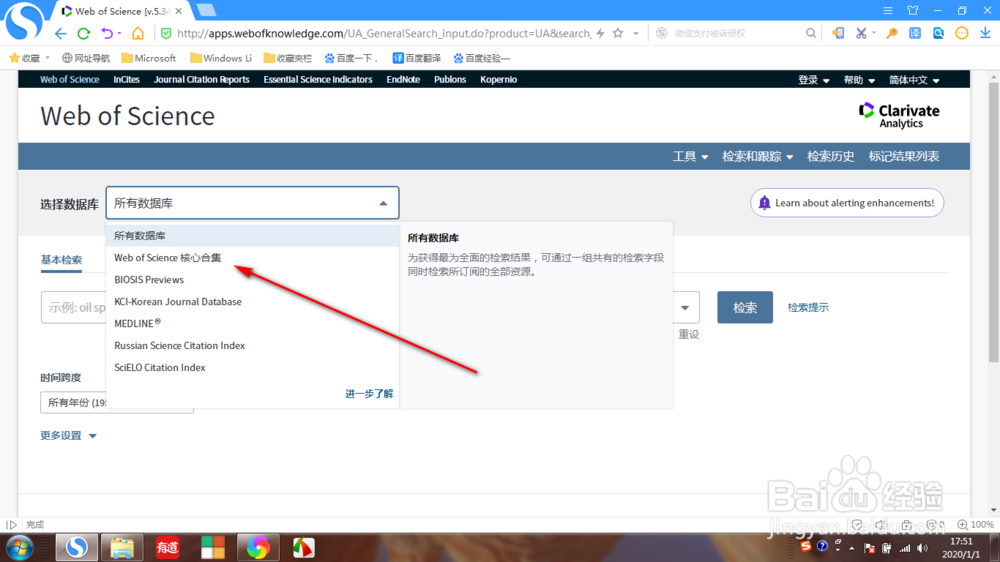
Task: Click the alert bell icon
Action: (x=764, y=203)
